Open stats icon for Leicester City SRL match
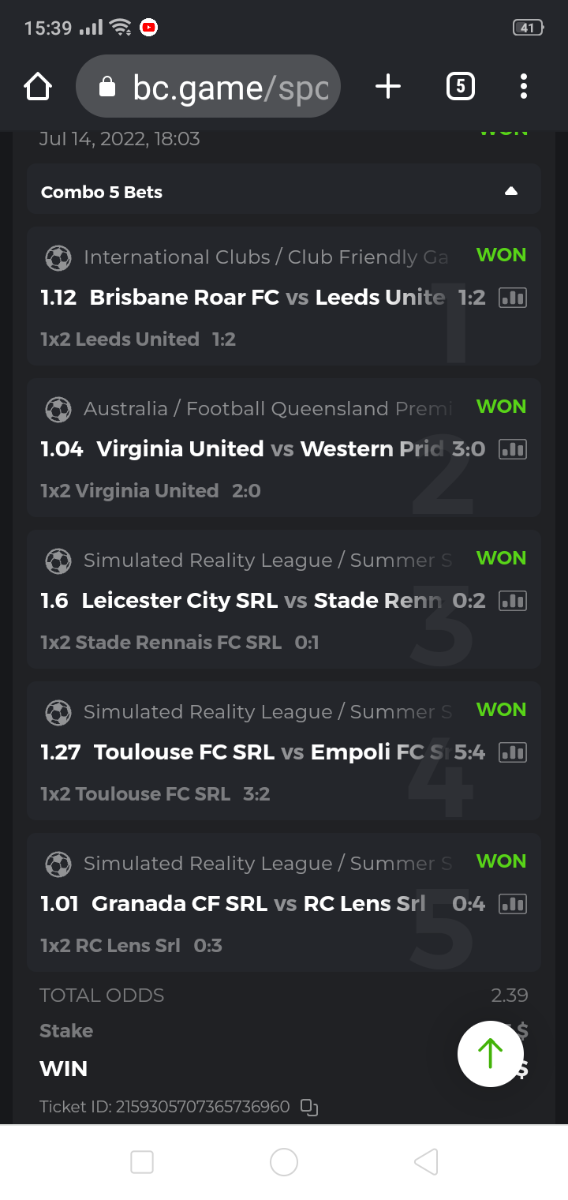This screenshot has height=1200, width=568. [x=513, y=601]
